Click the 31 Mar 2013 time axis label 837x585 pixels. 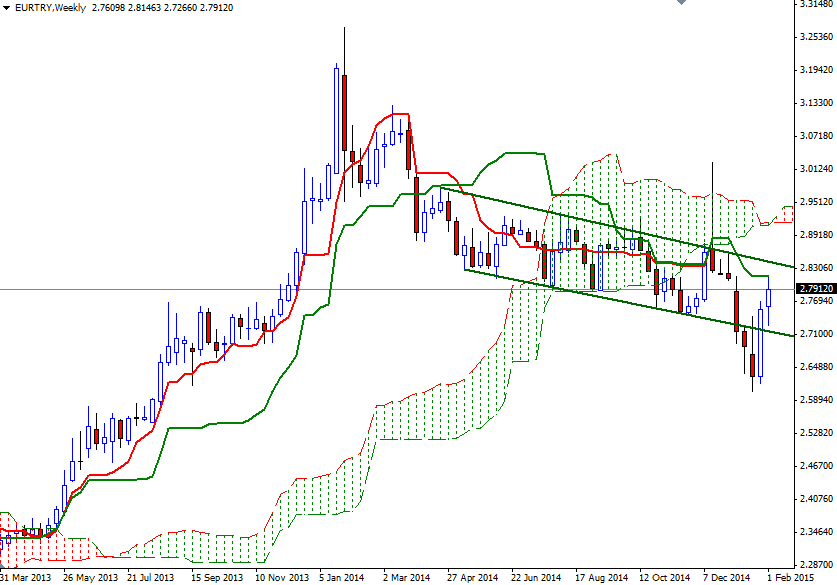tap(27, 577)
